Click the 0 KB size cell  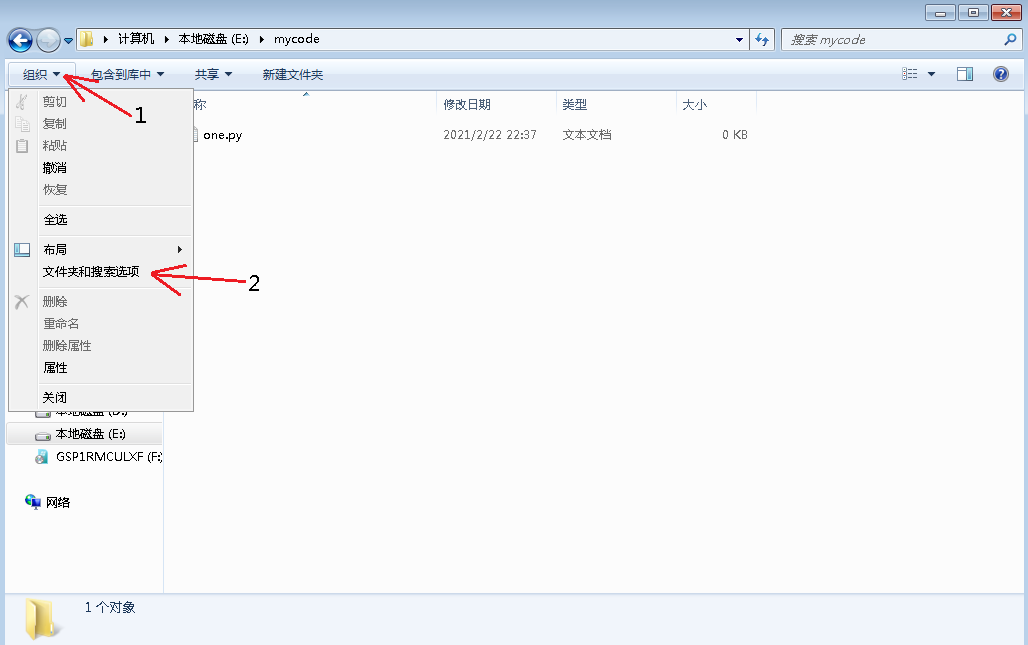click(735, 135)
